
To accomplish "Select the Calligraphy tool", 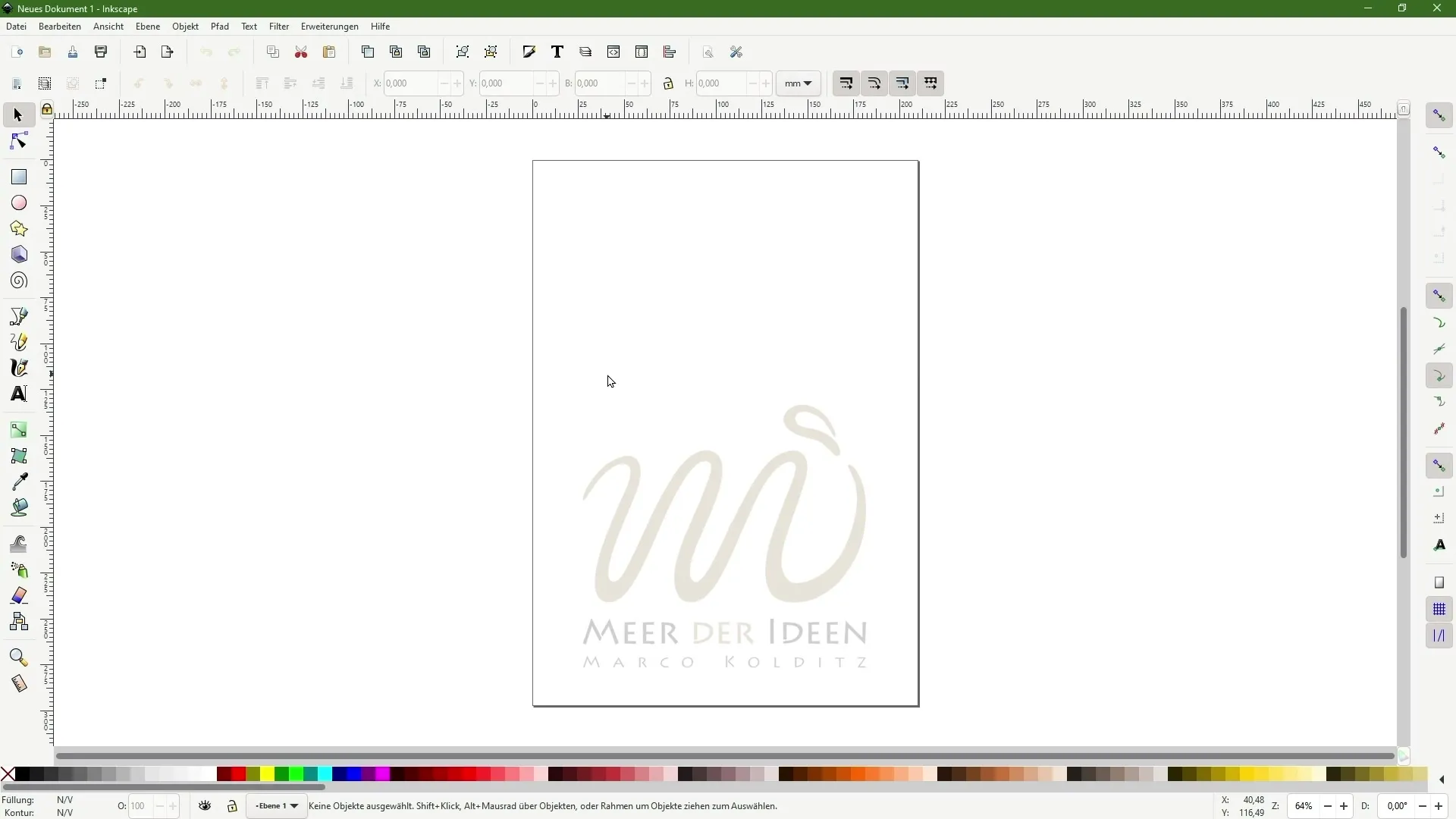I will click(x=18, y=368).
